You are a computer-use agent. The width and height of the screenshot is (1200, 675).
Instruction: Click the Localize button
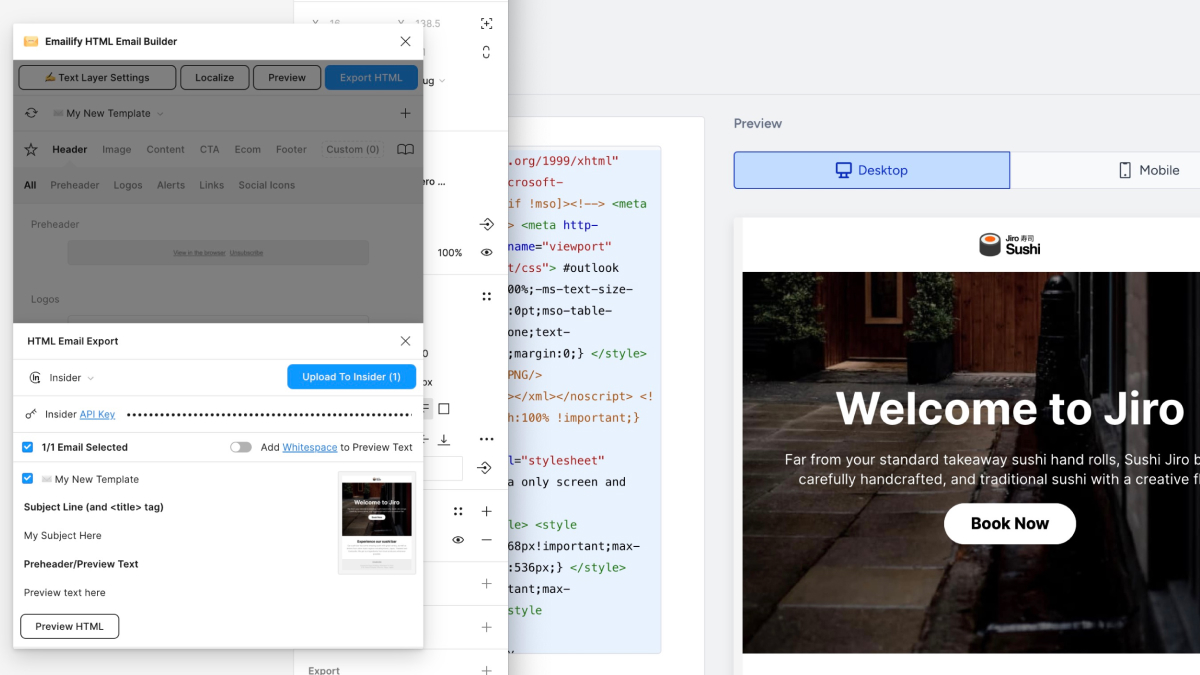click(x=214, y=78)
